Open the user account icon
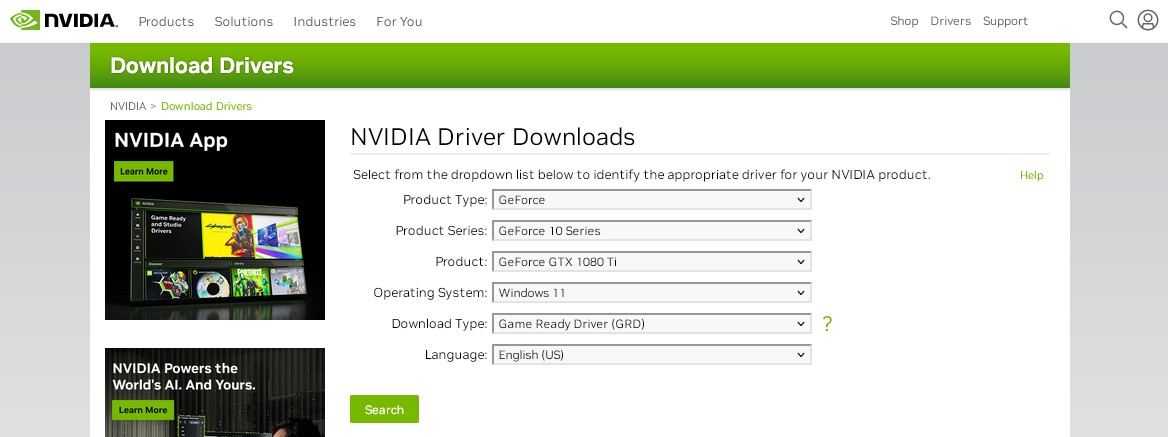This screenshot has width=1168, height=437. click(1148, 20)
